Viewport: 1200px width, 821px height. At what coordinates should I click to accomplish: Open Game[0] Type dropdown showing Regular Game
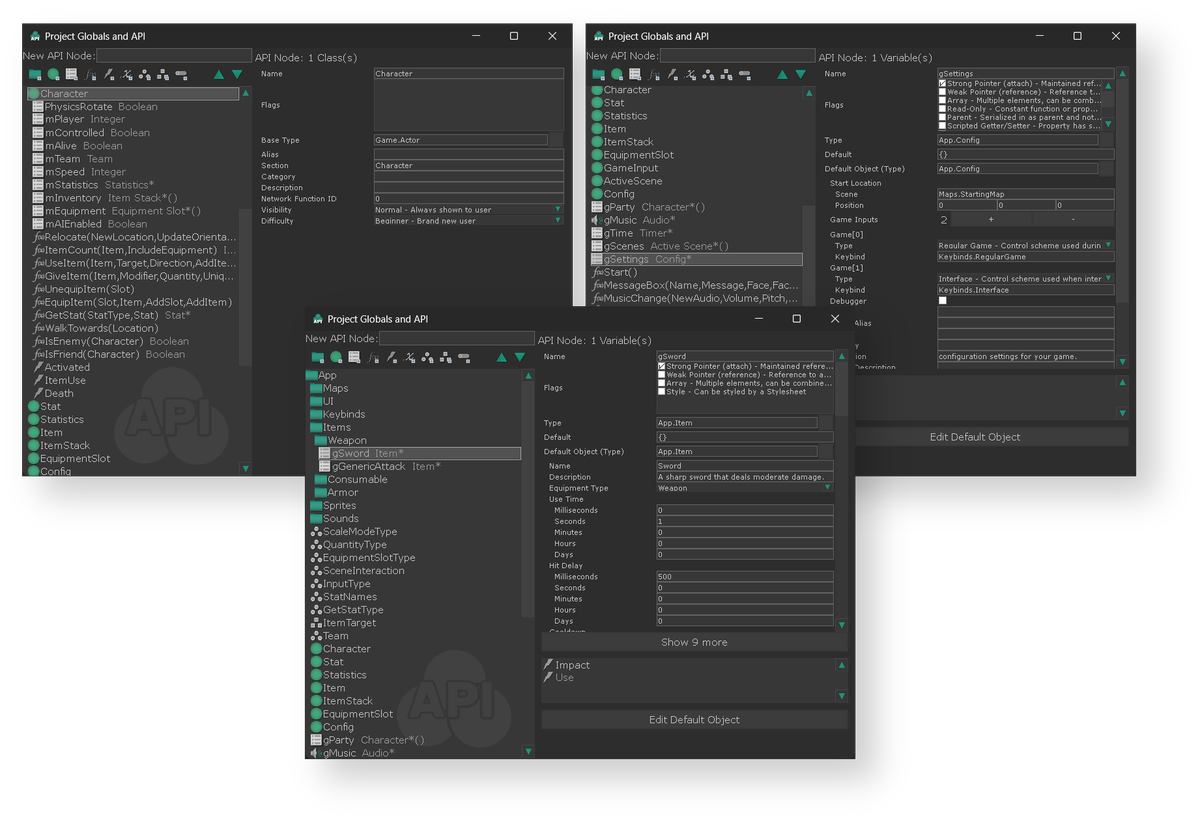click(x=1025, y=245)
